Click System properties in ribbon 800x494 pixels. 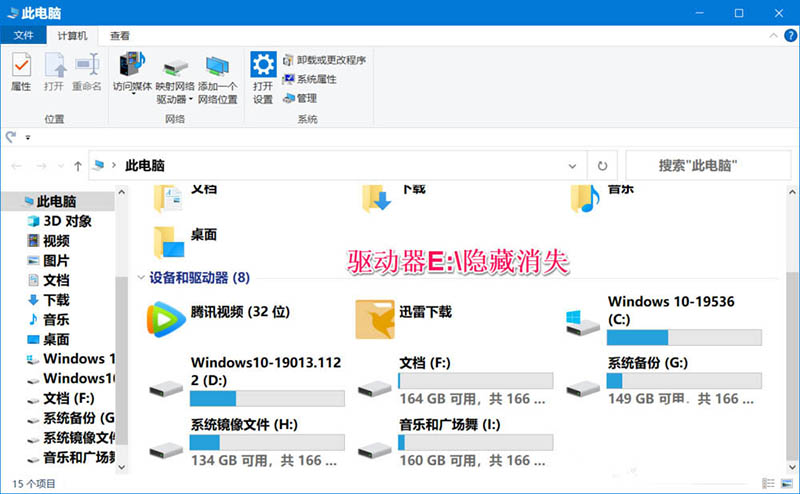(x=310, y=79)
